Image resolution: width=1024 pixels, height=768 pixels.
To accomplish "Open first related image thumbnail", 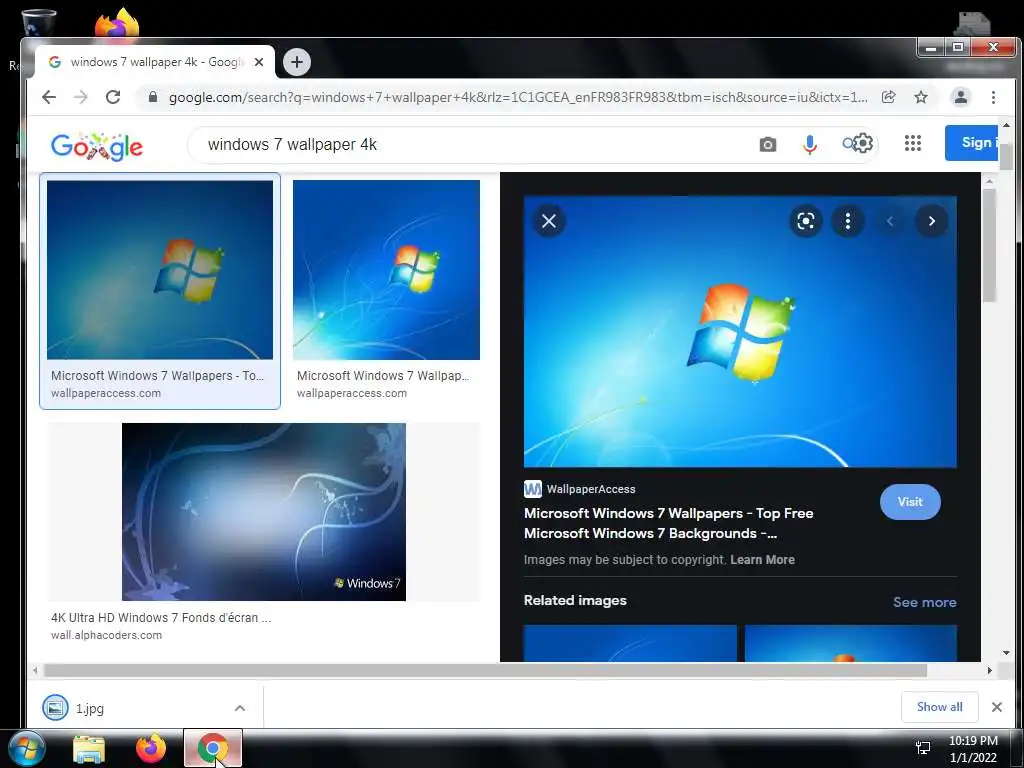I will pyautogui.click(x=630, y=643).
